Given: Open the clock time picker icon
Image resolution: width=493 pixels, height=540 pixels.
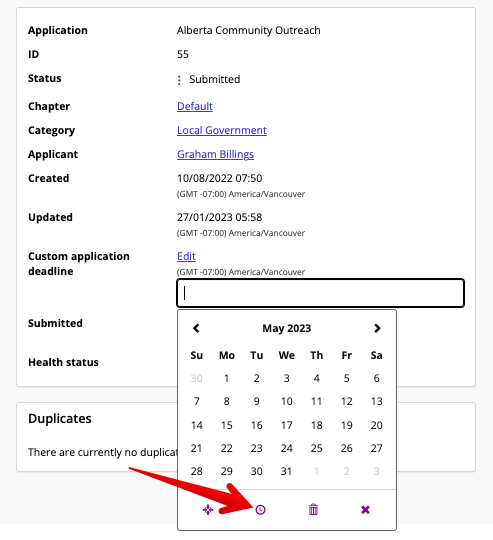Looking at the screenshot, I should [x=260, y=509].
